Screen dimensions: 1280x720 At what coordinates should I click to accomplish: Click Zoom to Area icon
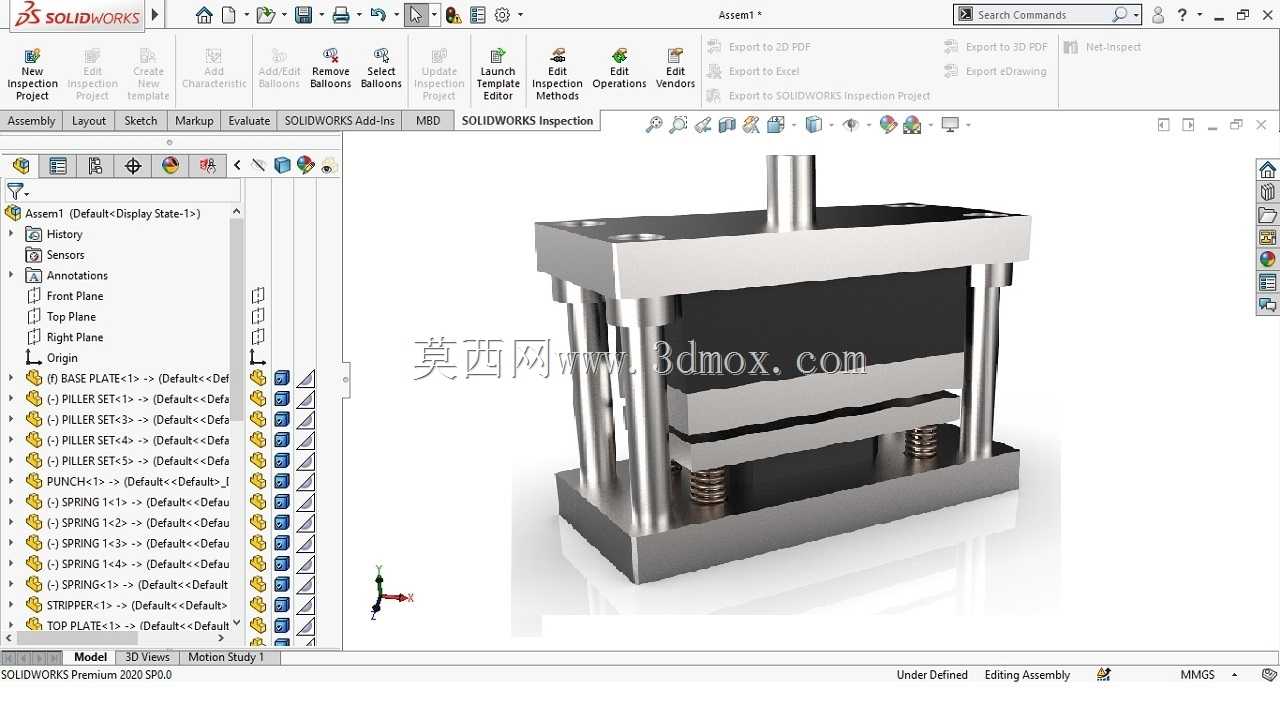click(x=678, y=125)
